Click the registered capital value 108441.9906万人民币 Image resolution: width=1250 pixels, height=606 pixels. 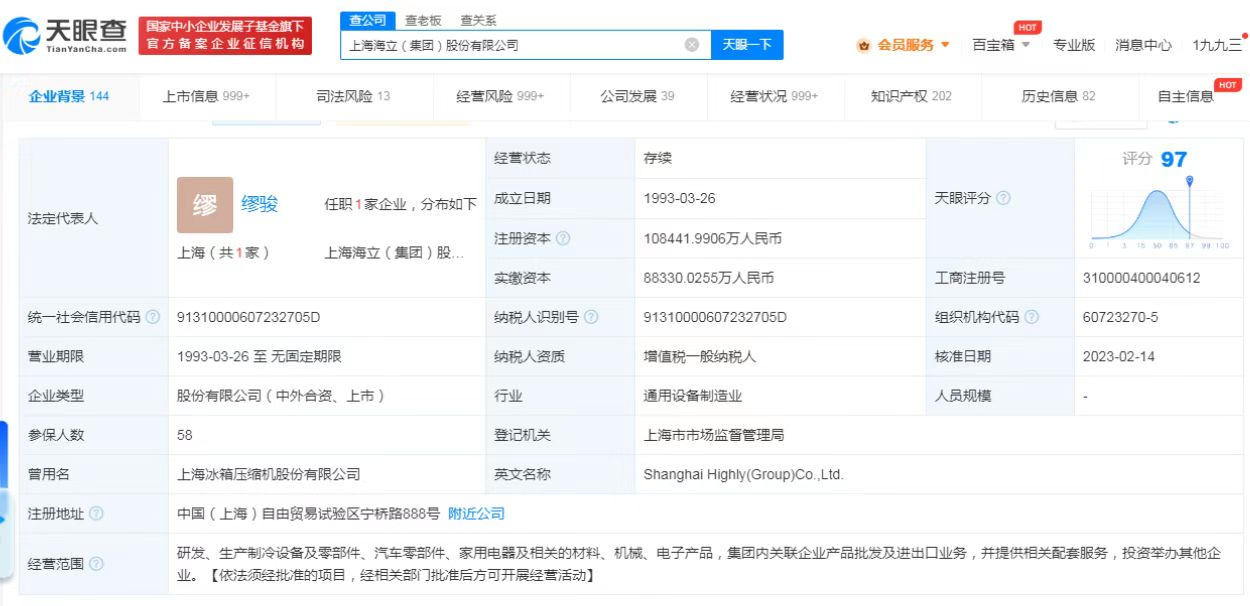point(713,239)
